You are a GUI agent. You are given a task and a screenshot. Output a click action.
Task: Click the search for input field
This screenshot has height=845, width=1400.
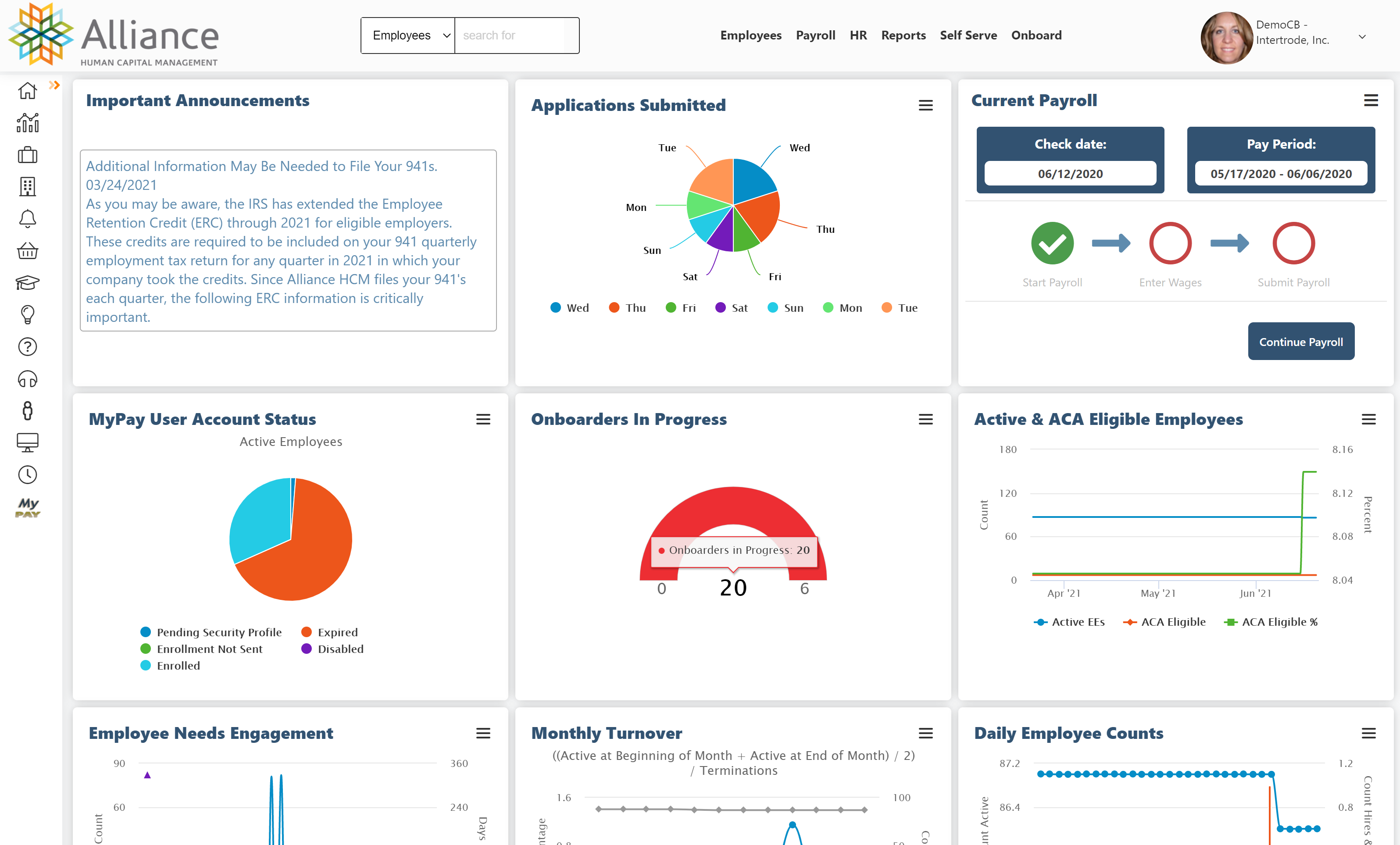[x=517, y=35]
